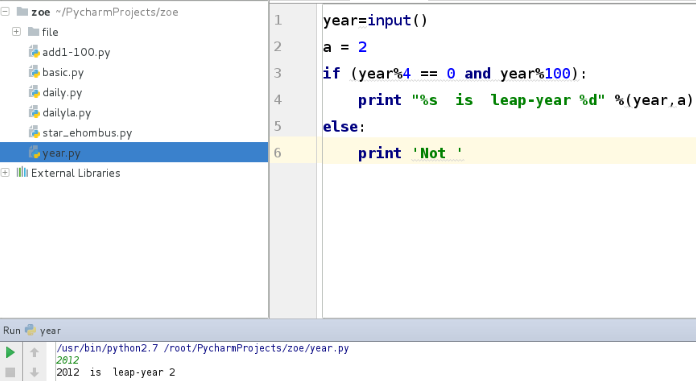This screenshot has height=381, width=696.
Task: Click the up arrow in Run panel
Action: coord(34,353)
